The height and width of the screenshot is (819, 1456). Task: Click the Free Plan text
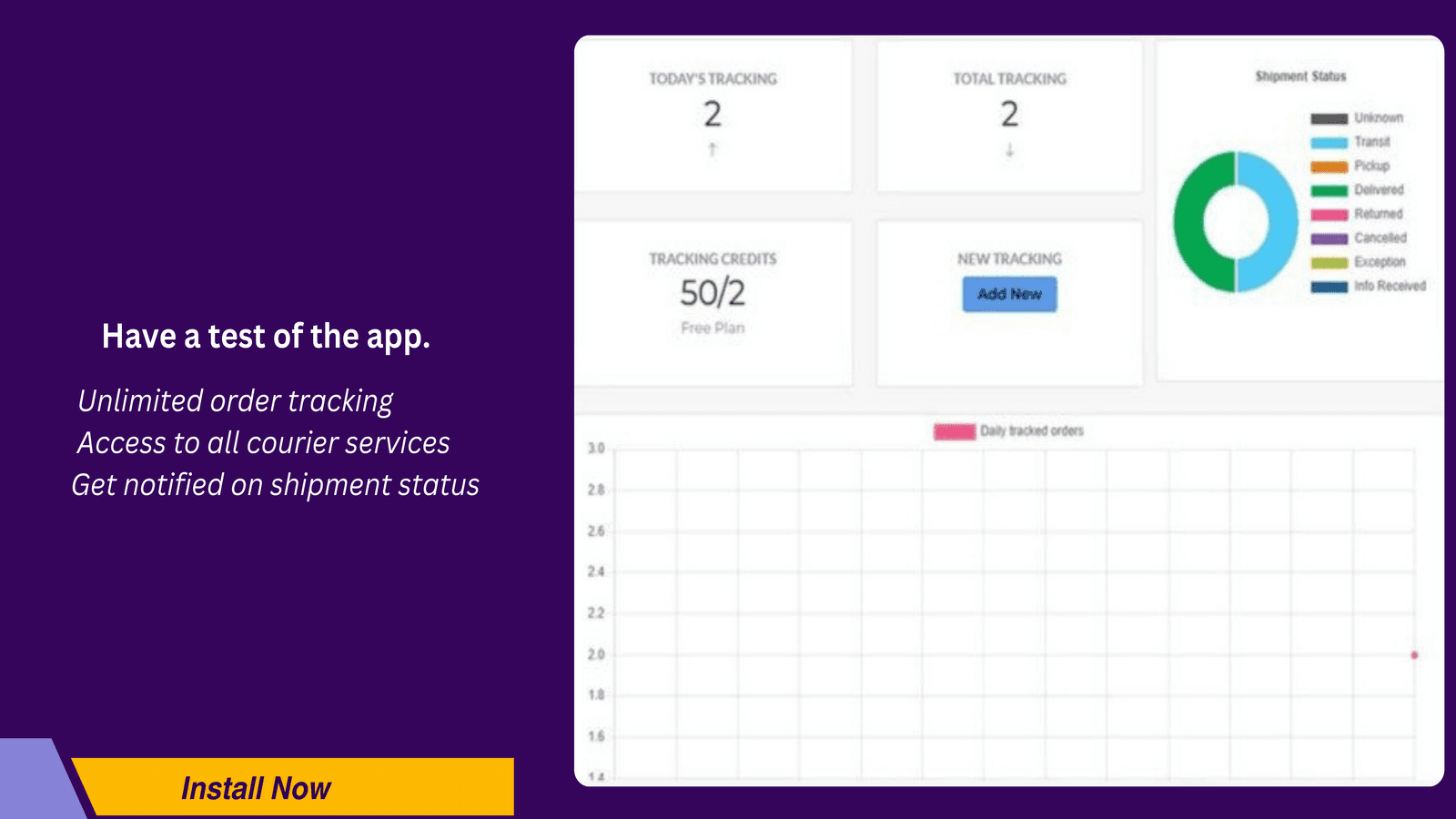coord(713,328)
